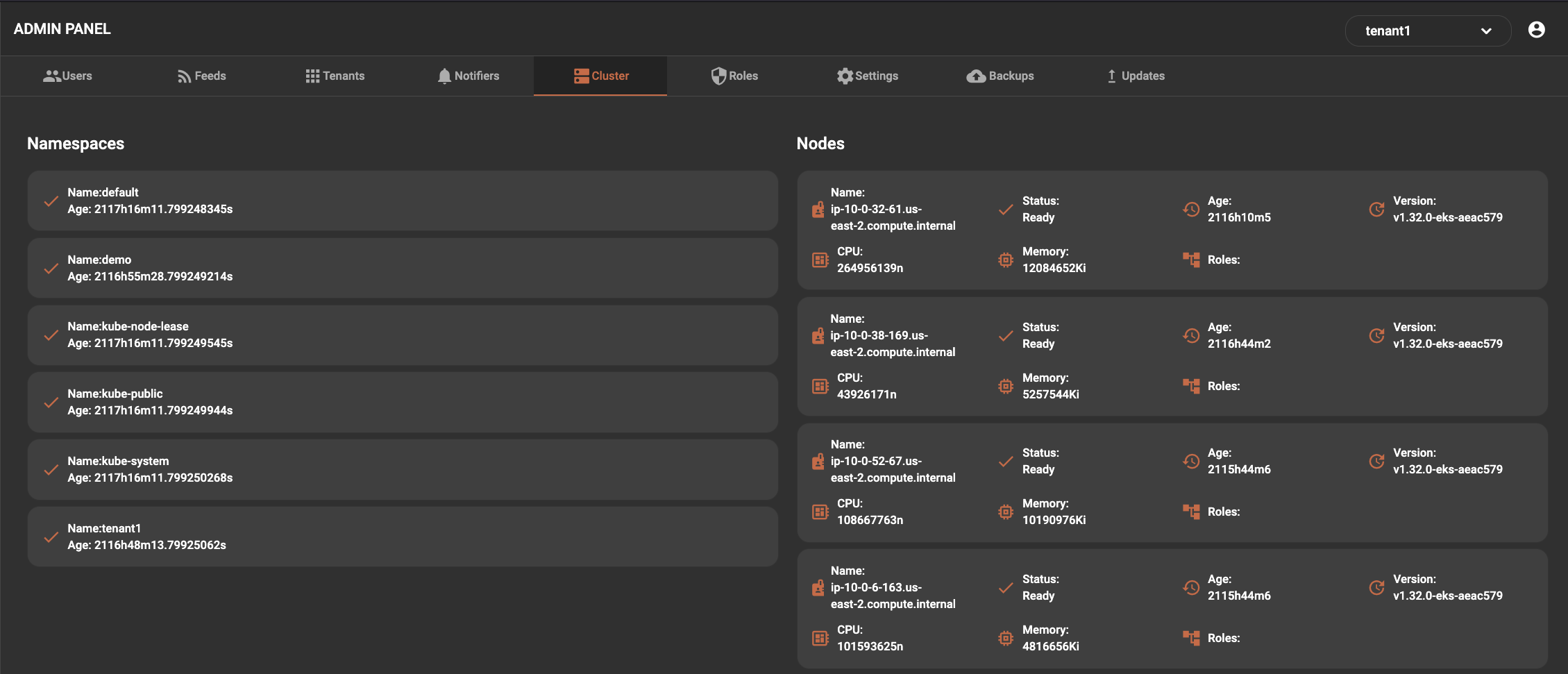Open the Updates tab

pyautogui.click(x=1135, y=76)
